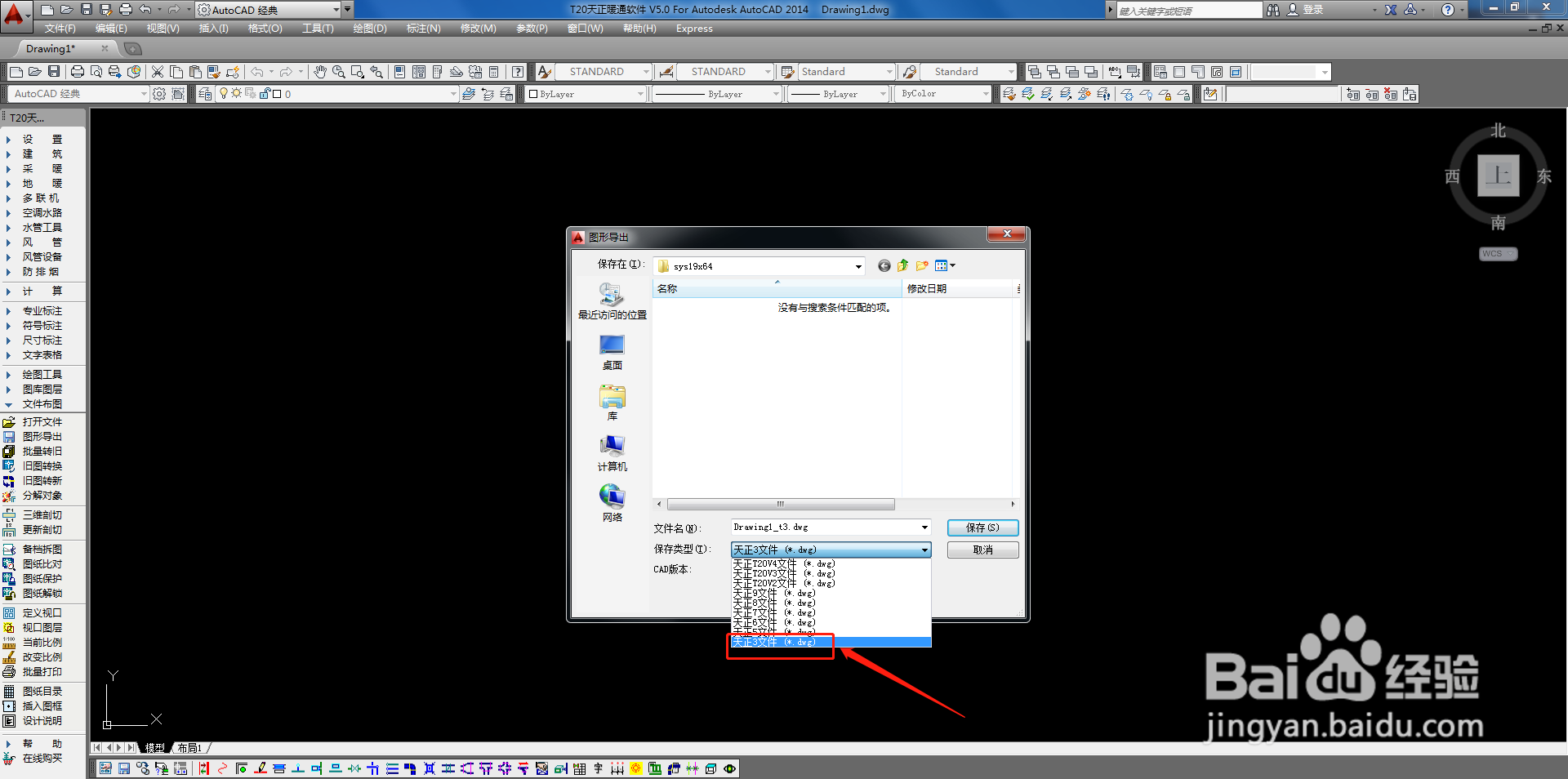Click the Undo arrow icon
This screenshot has height=779, width=1568.
click(x=257, y=72)
